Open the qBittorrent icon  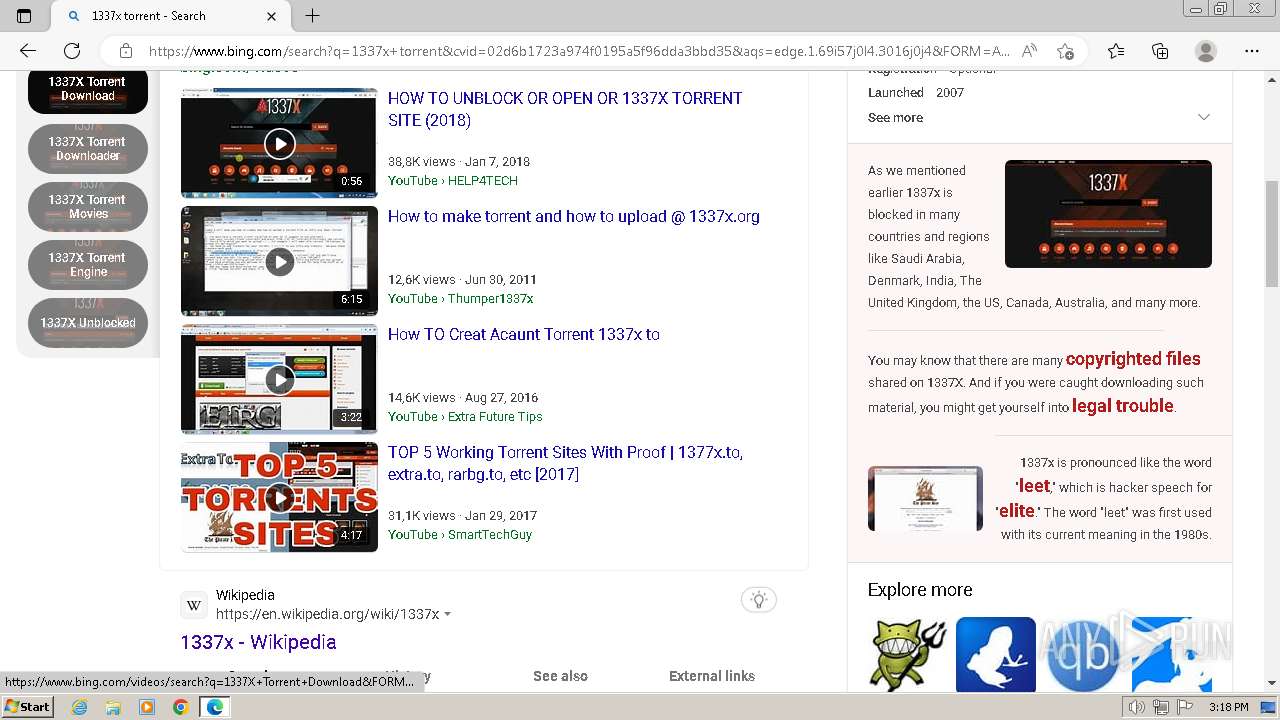coord(1084,654)
